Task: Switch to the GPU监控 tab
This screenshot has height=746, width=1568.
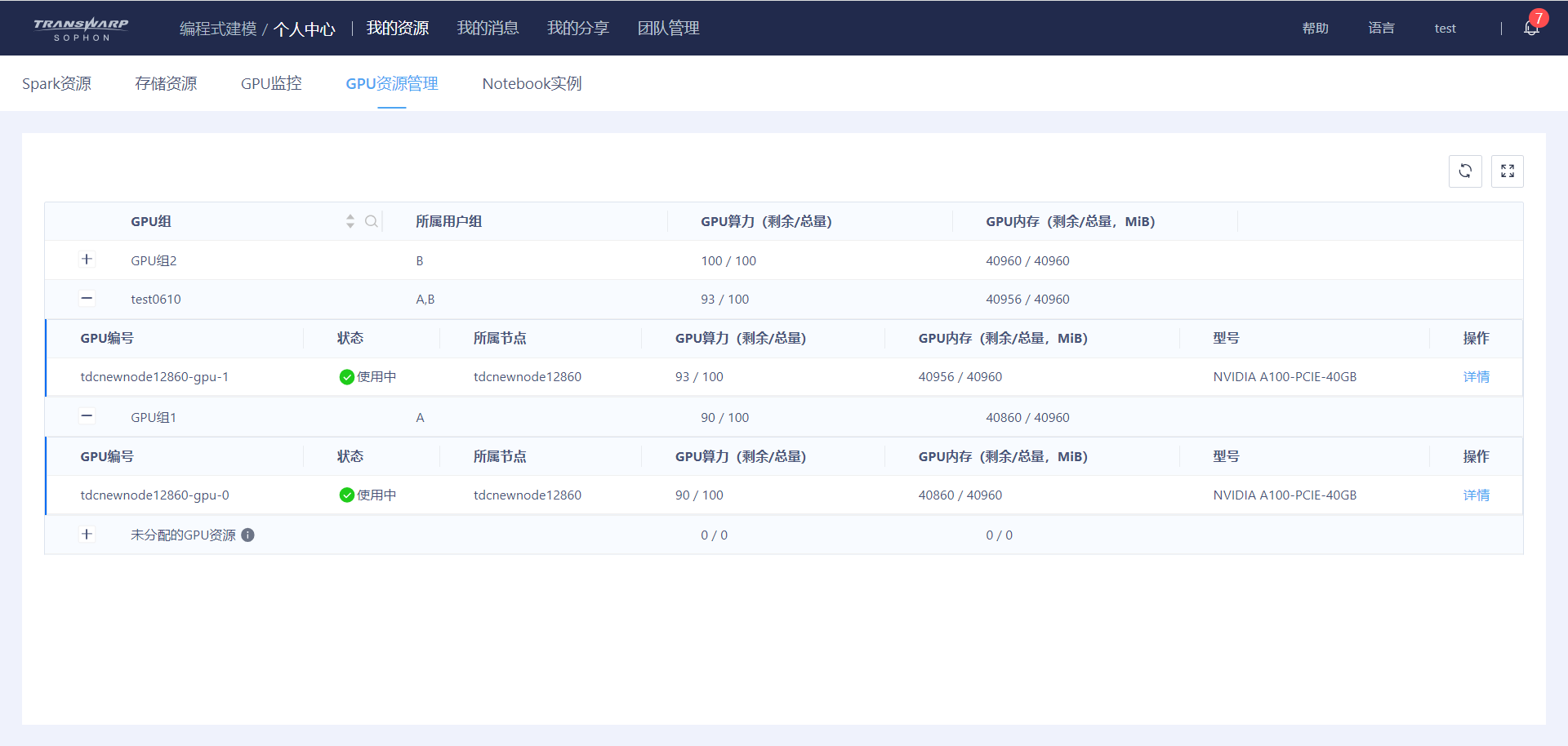Action: coord(271,83)
